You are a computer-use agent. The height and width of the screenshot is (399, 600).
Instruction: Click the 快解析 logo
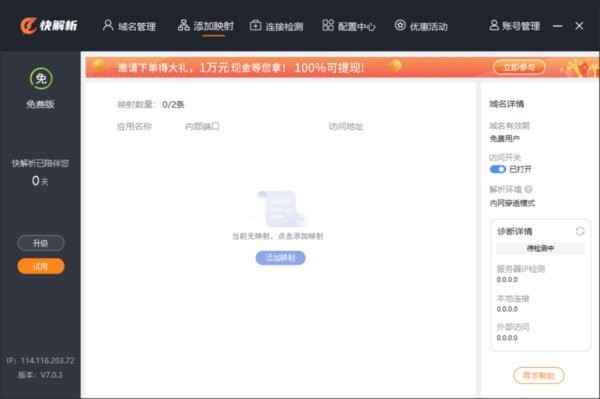[49, 26]
